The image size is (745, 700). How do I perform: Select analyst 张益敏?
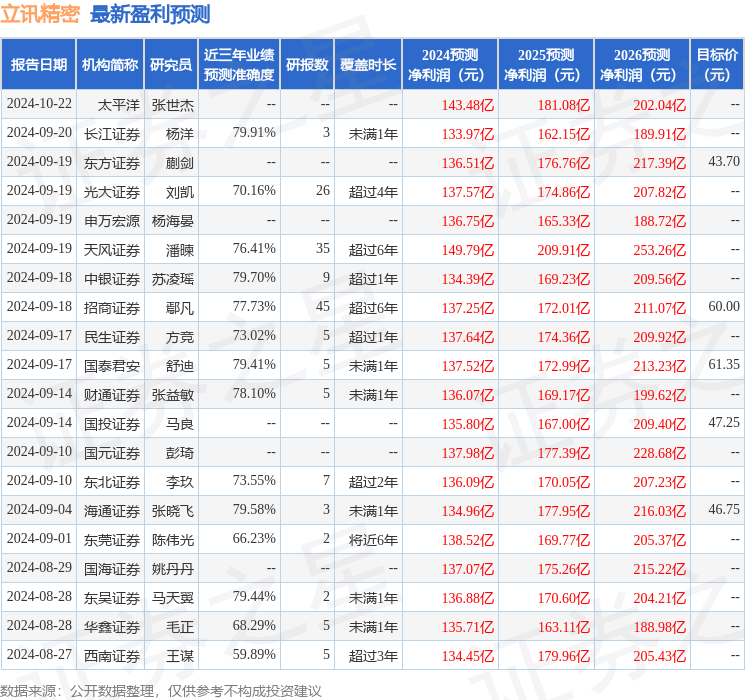click(172, 395)
